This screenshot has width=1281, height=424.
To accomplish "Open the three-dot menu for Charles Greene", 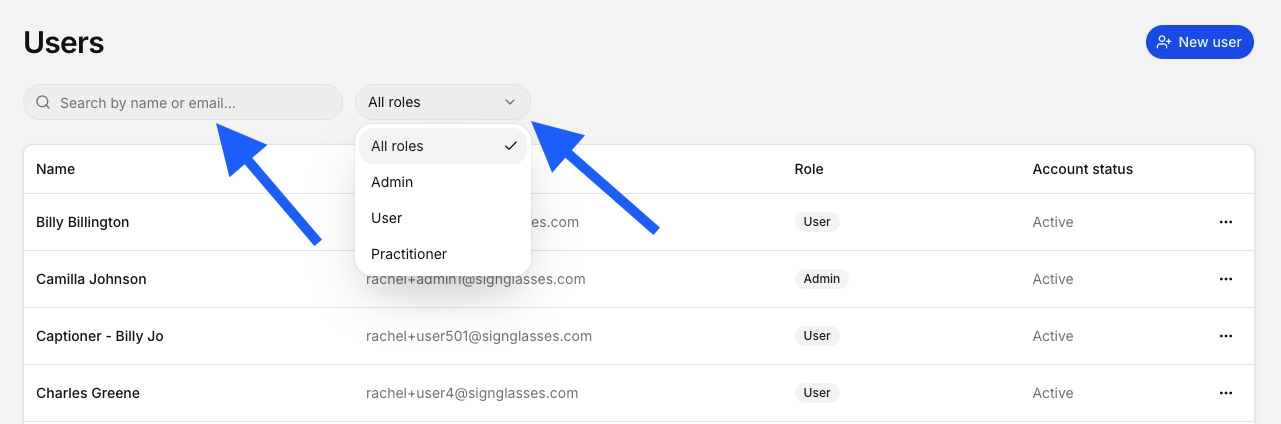I will coord(1226,393).
